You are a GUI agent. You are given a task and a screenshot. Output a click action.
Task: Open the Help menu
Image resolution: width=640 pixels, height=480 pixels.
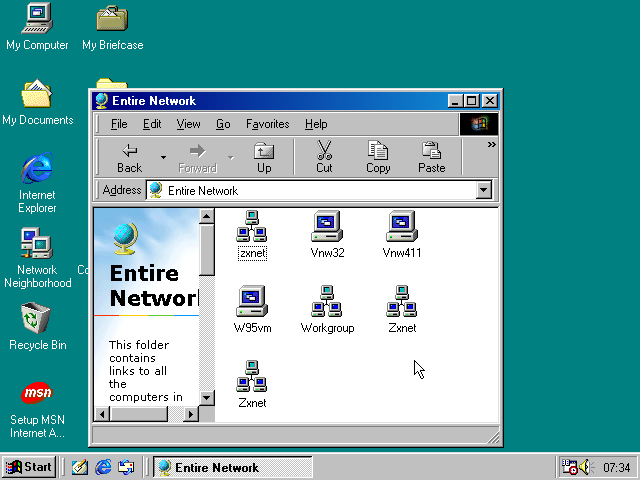point(316,124)
